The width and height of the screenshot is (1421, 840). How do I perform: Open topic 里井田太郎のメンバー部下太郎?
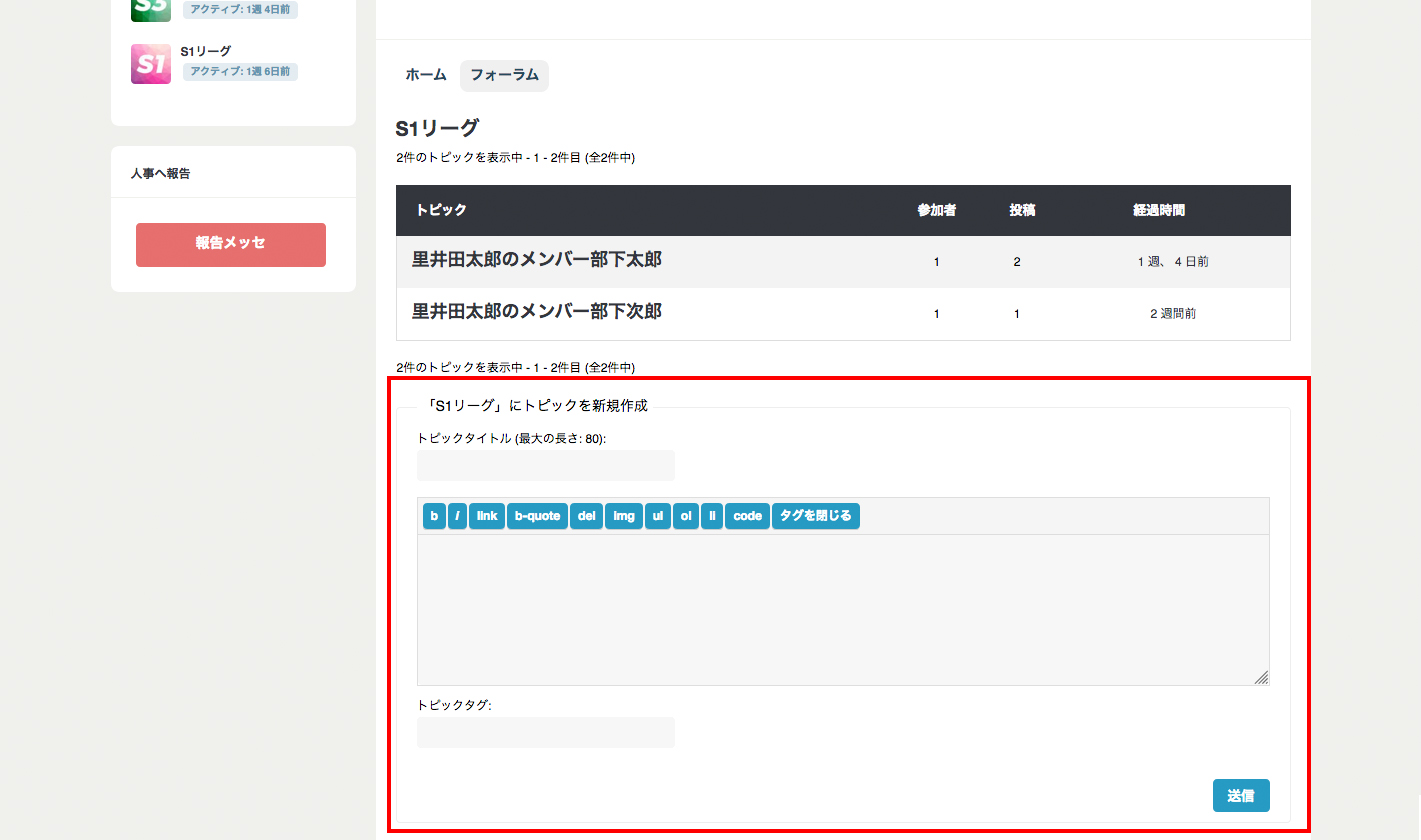(537, 260)
